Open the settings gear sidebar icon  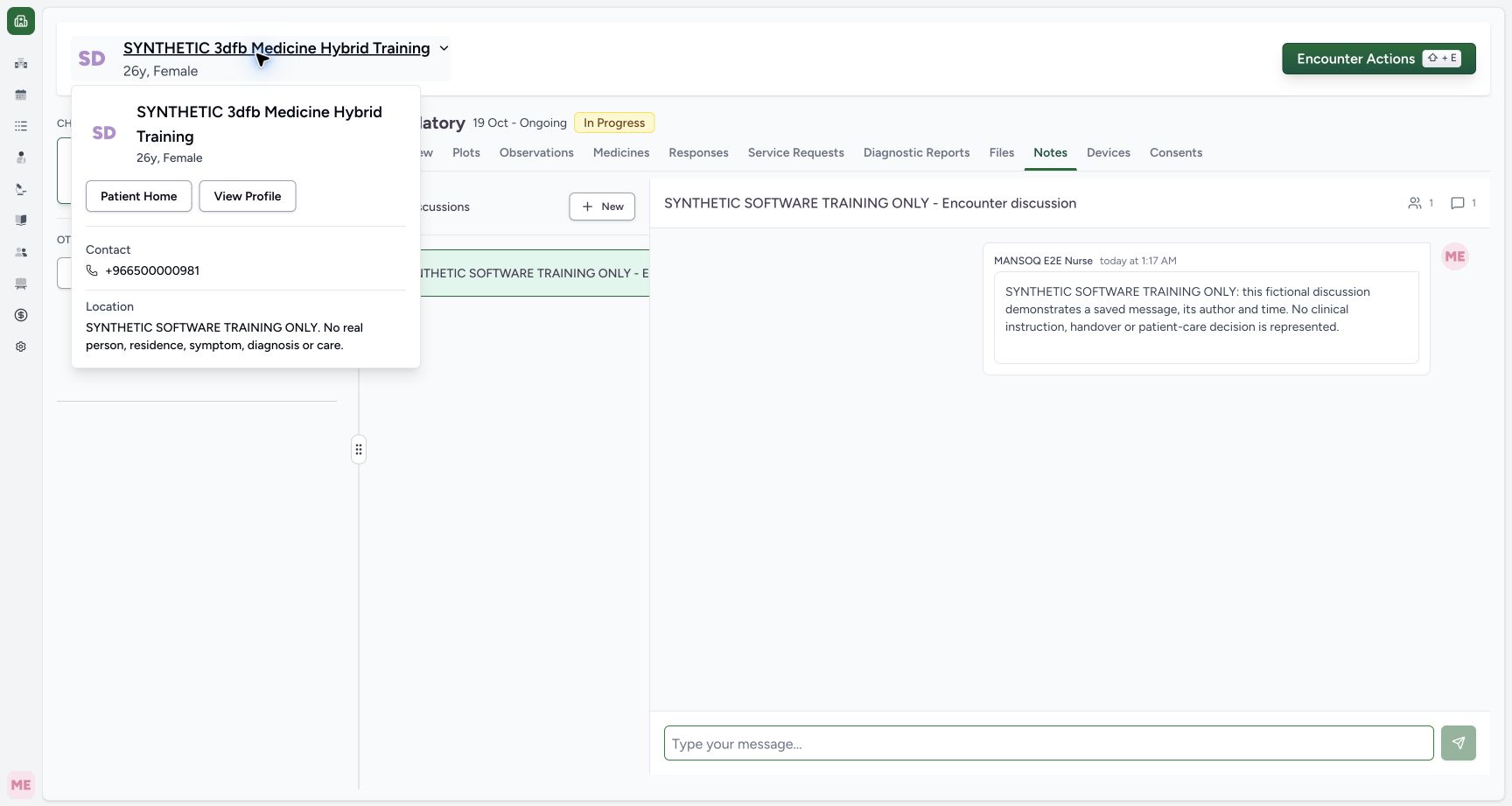(x=21, y=347)
